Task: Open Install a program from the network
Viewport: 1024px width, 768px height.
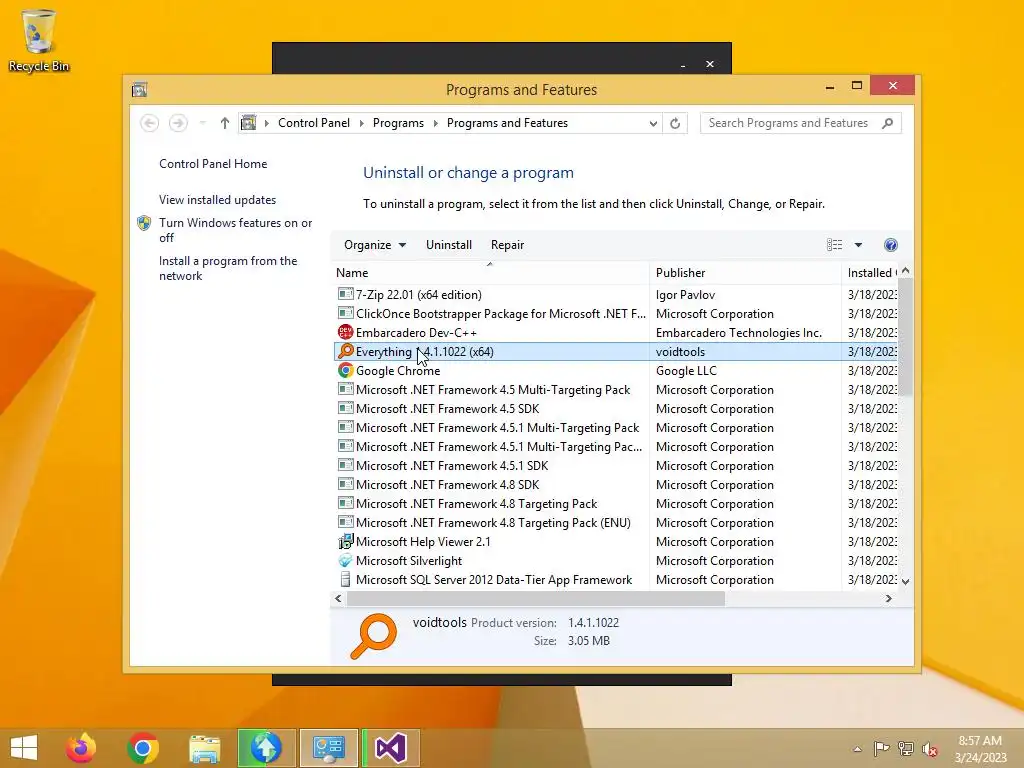Action: tap(228, 268)
